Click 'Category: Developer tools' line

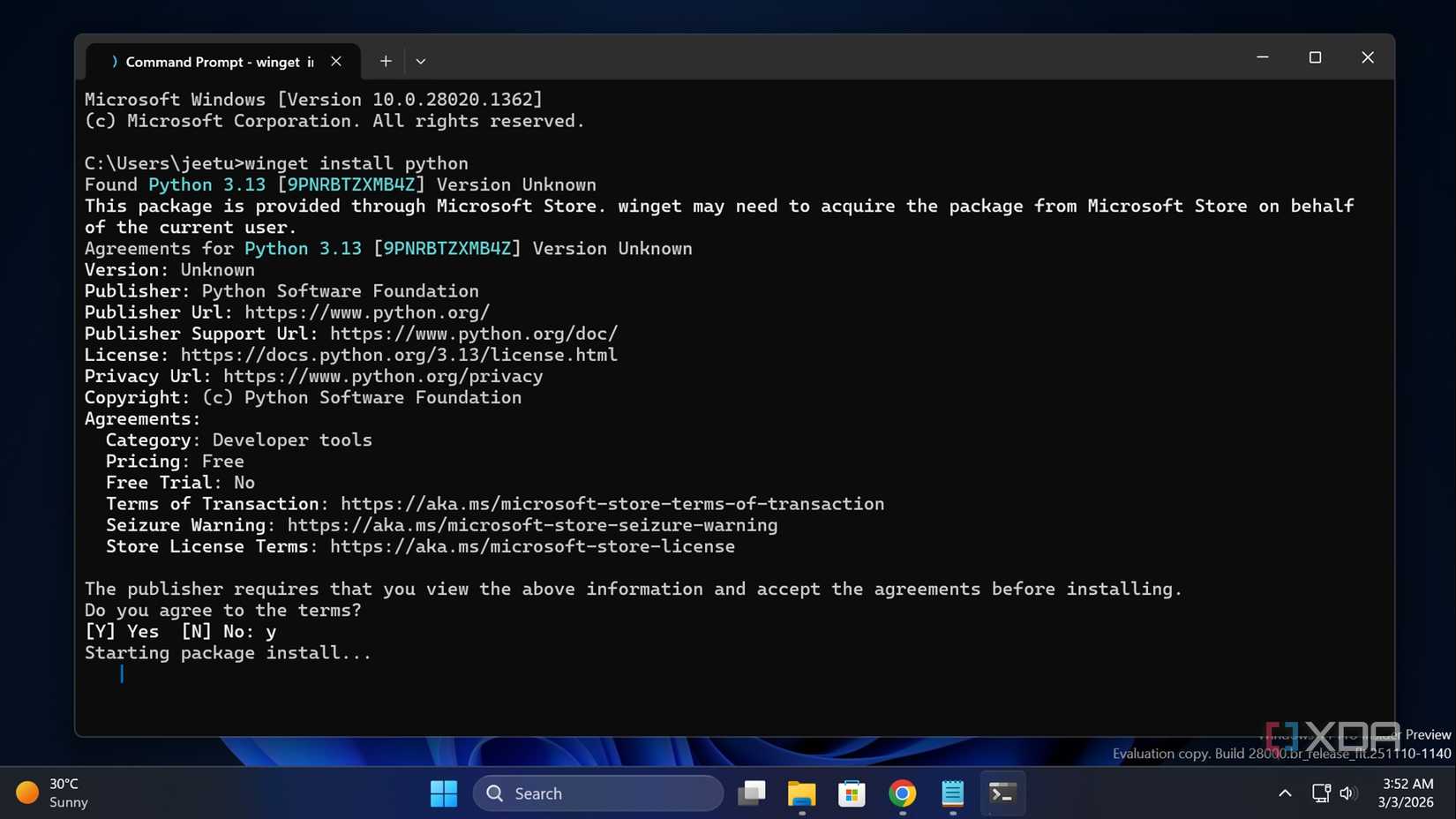[239, 440]
